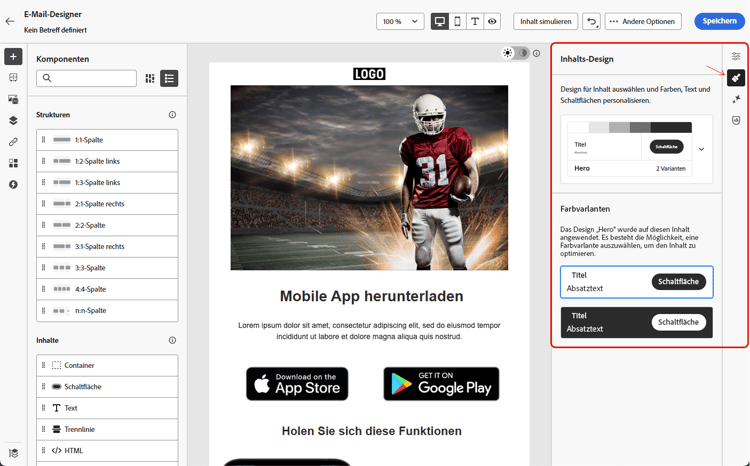Select the n:n-Spalte structure
The height and width of the screenshot is (466, 750).
(107, 311)
